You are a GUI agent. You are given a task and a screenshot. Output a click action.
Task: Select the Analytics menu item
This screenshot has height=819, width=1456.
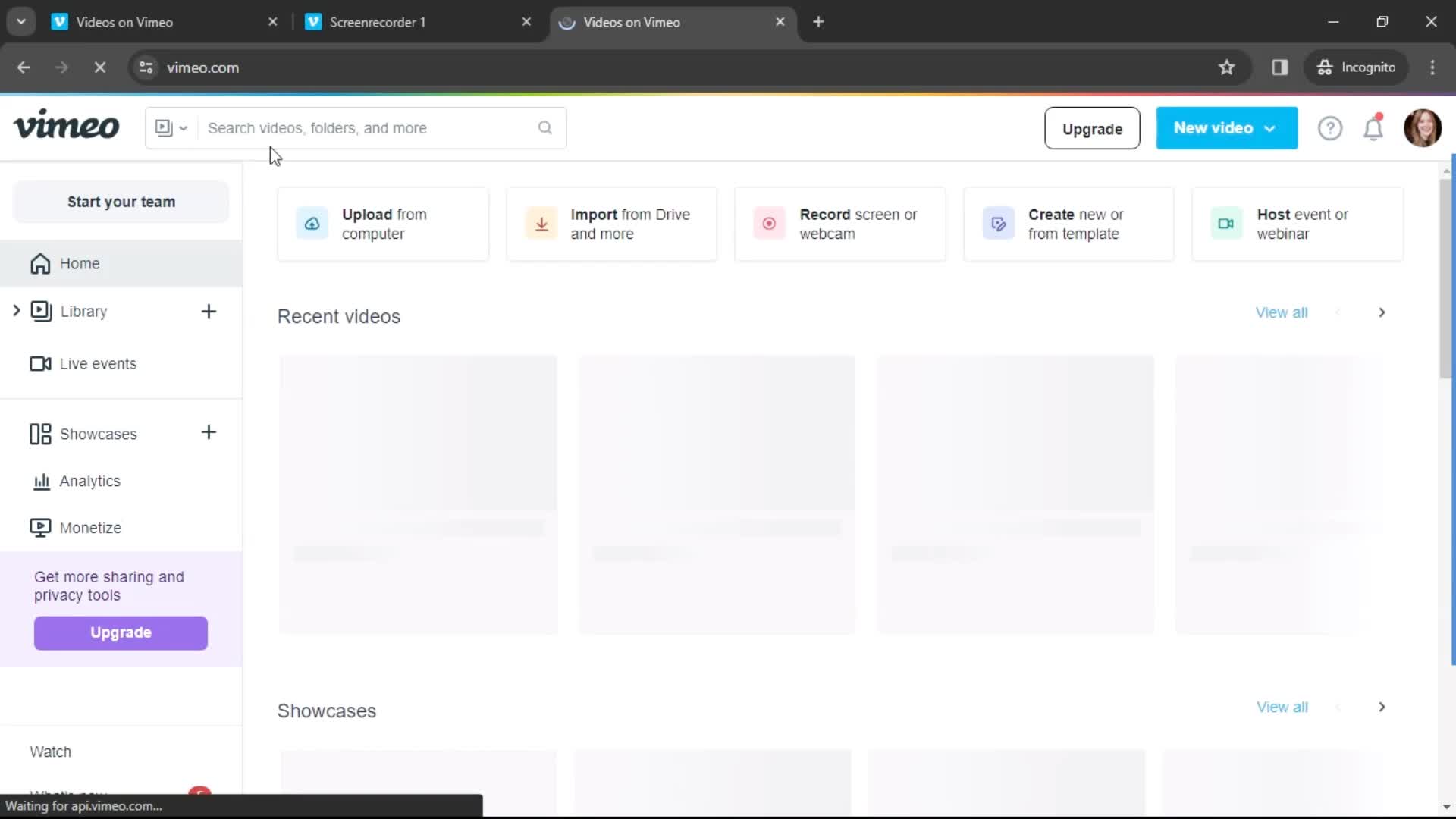point(90,481)
